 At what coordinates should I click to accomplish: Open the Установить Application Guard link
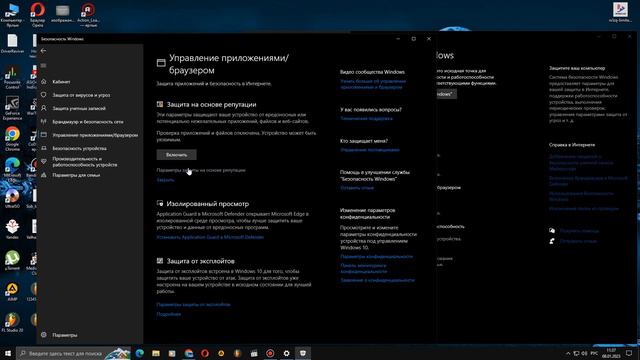(x=210, y=237)
